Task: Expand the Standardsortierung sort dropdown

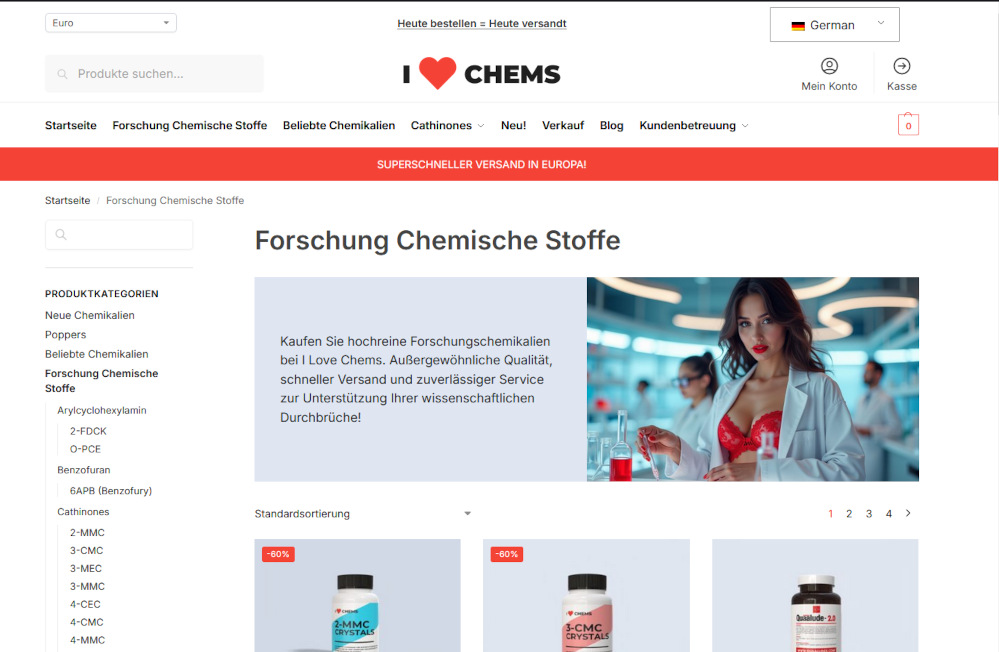Action: (363, 514)
